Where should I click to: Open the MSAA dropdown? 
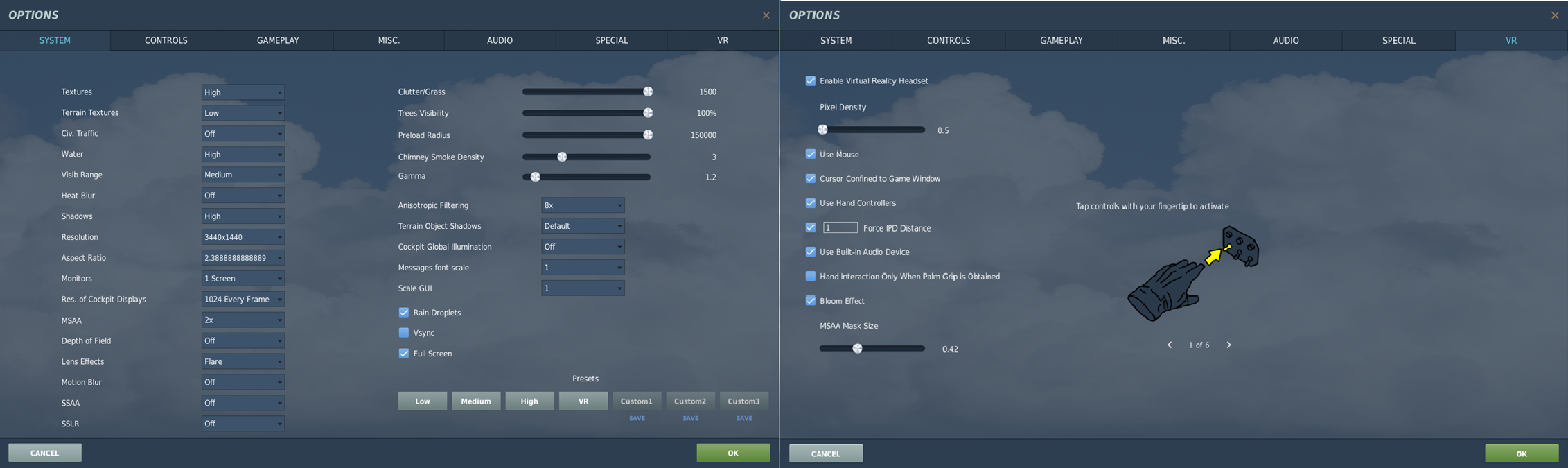[243, 320]
